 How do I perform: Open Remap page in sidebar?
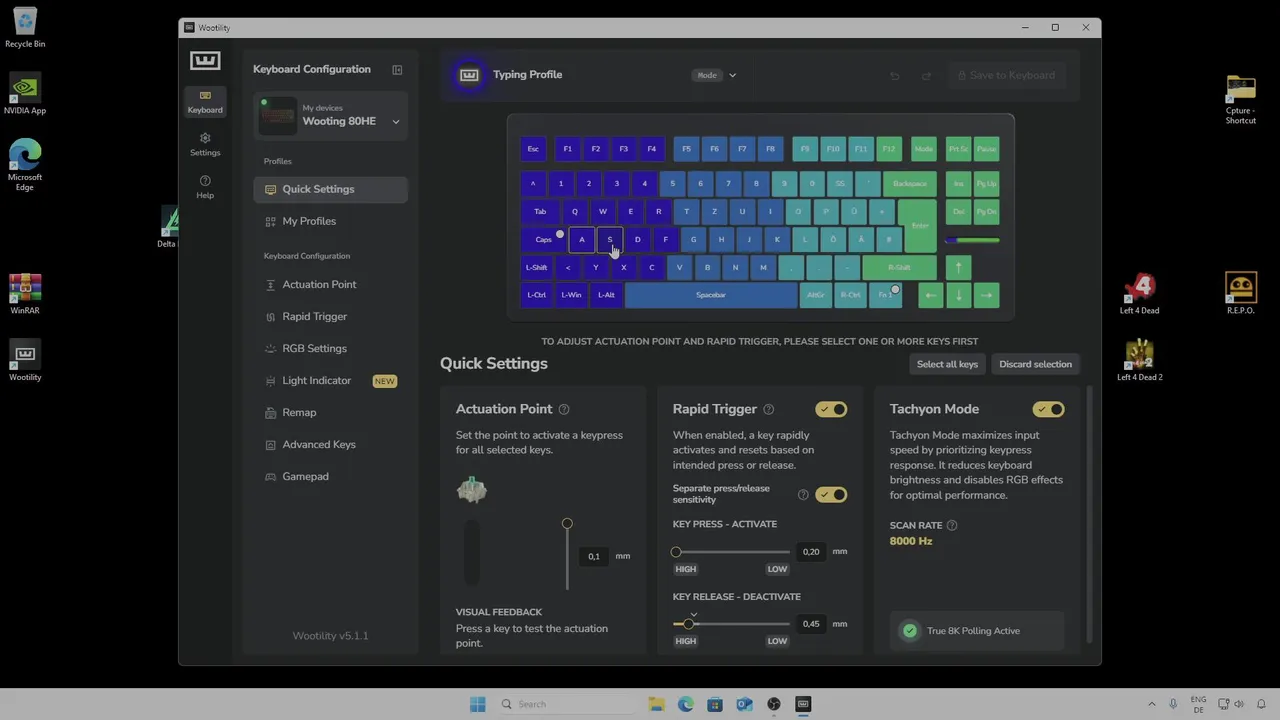[330, 413]
